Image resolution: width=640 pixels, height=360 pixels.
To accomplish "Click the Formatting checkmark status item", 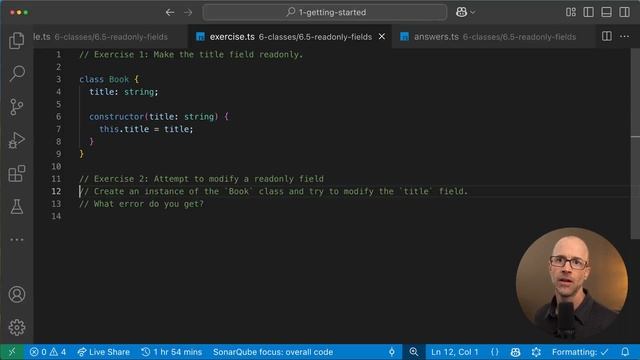I will 580,352.
